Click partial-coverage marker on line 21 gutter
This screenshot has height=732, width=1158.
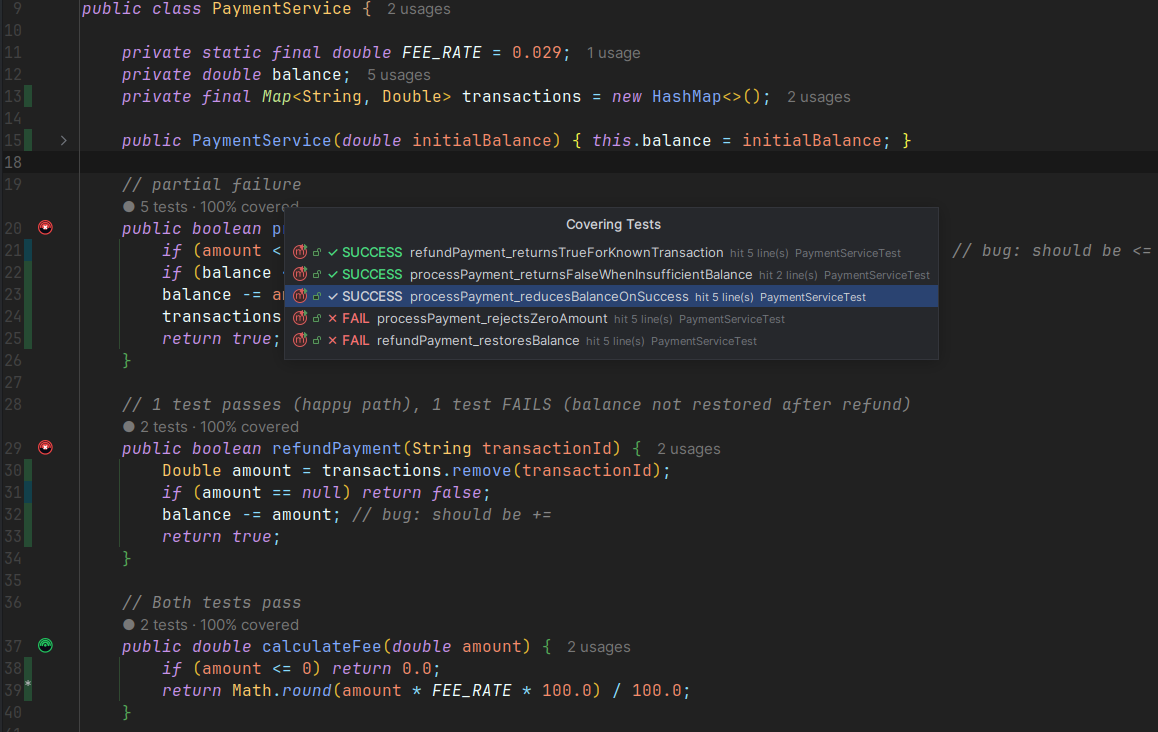pos(28,250)
